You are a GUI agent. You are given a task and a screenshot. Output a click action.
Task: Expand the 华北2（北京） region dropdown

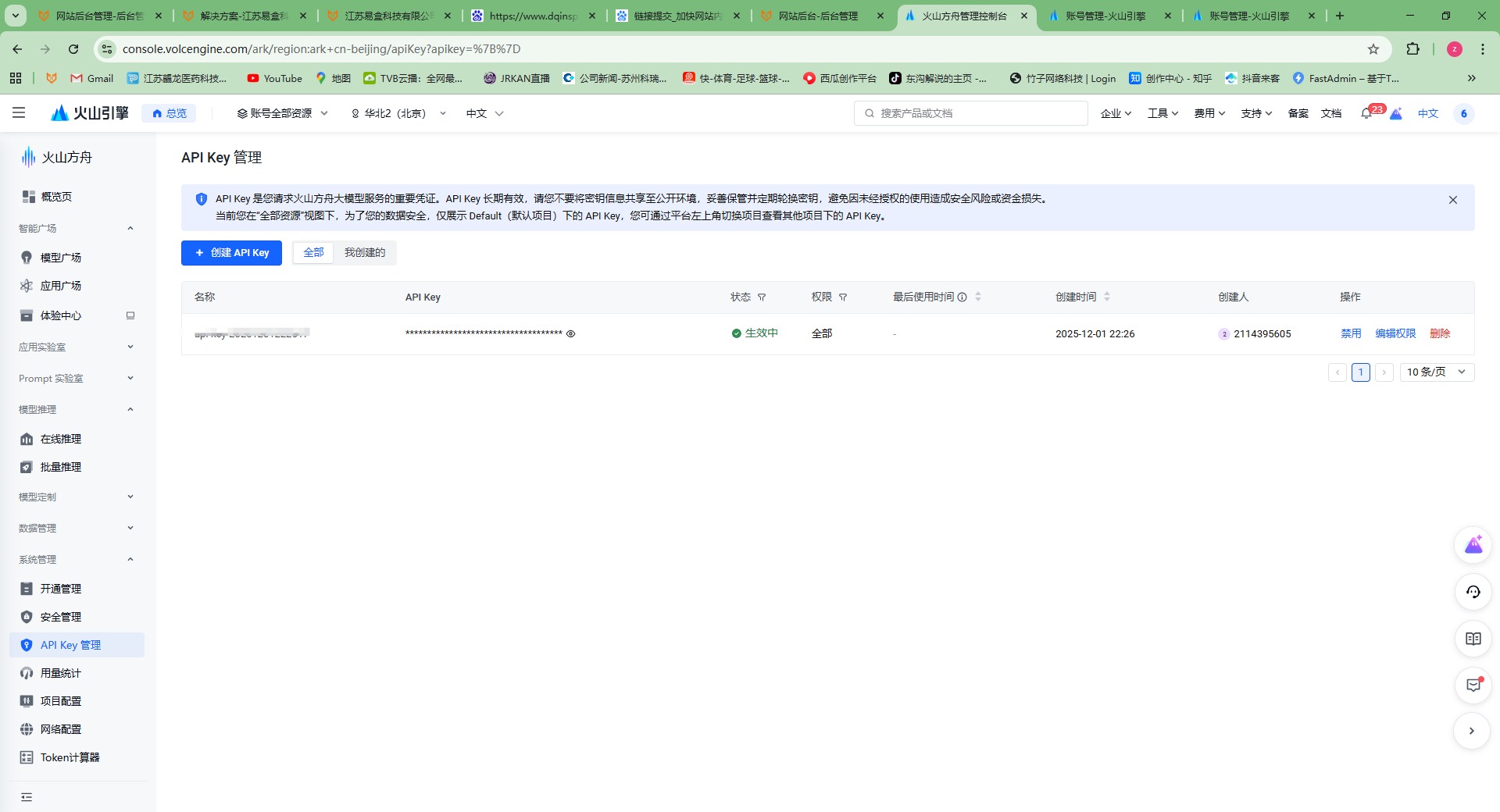(x=397, y=113)
